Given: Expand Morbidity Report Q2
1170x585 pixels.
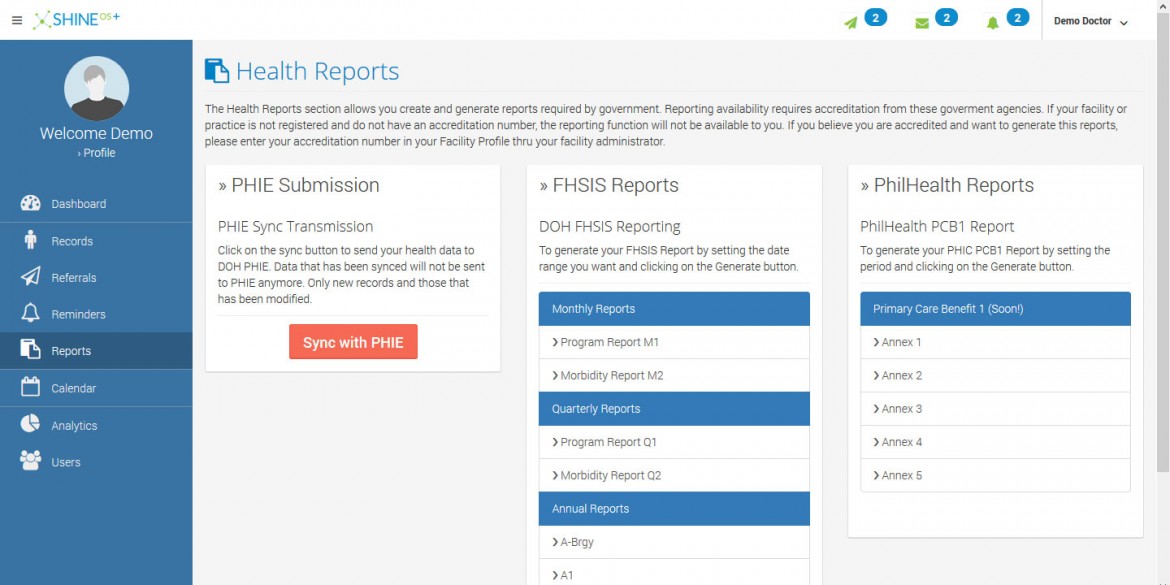Looking at the screenshot, I should pyautogui.click(x=674, y=475).
